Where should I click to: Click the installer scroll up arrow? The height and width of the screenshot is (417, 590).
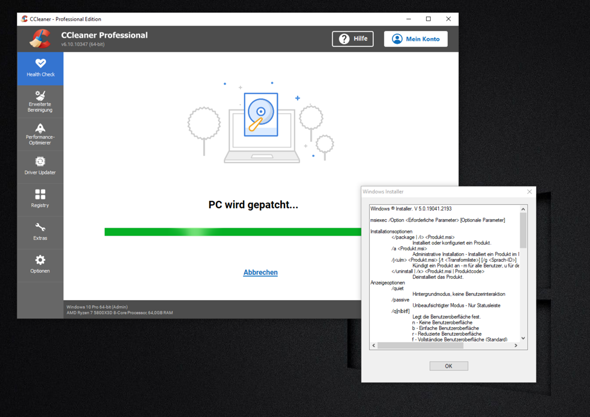point(523,209)
